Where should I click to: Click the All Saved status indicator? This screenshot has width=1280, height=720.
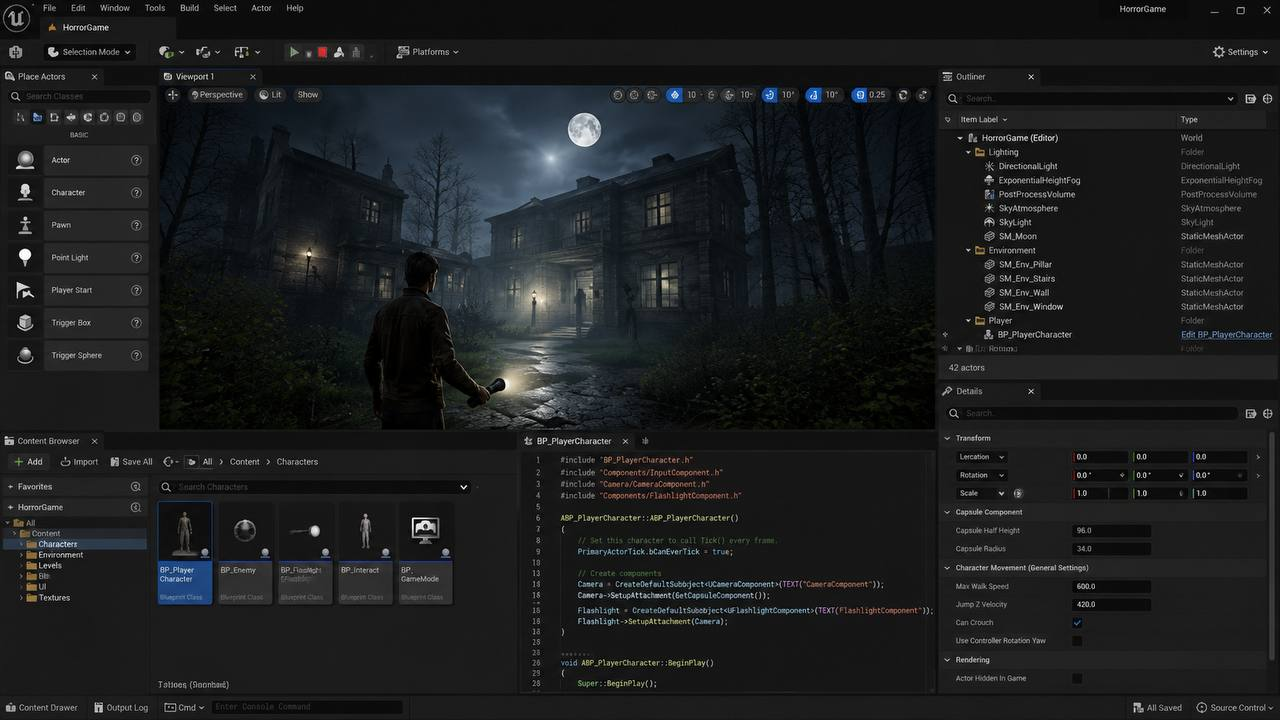(1157, 708)
